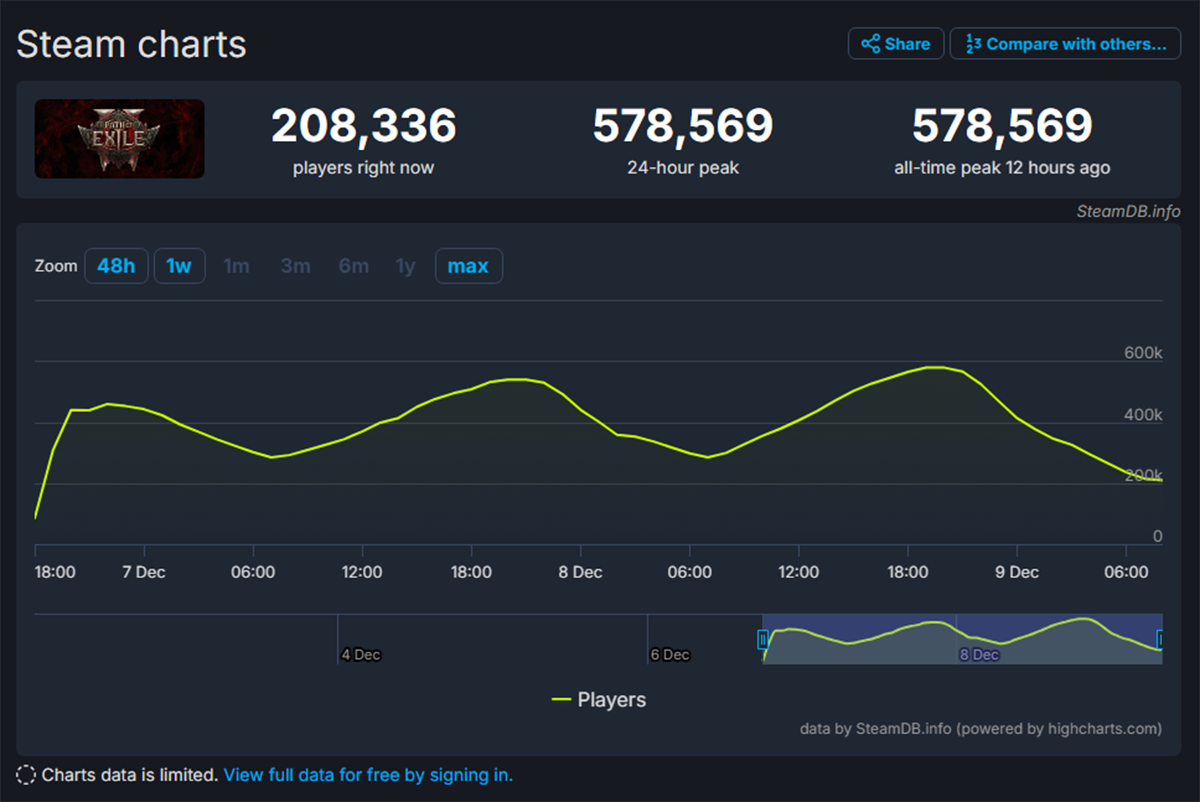
Task: Switch to the 1w zoom view
Action: pyautogui.click(x=179, y=265)
